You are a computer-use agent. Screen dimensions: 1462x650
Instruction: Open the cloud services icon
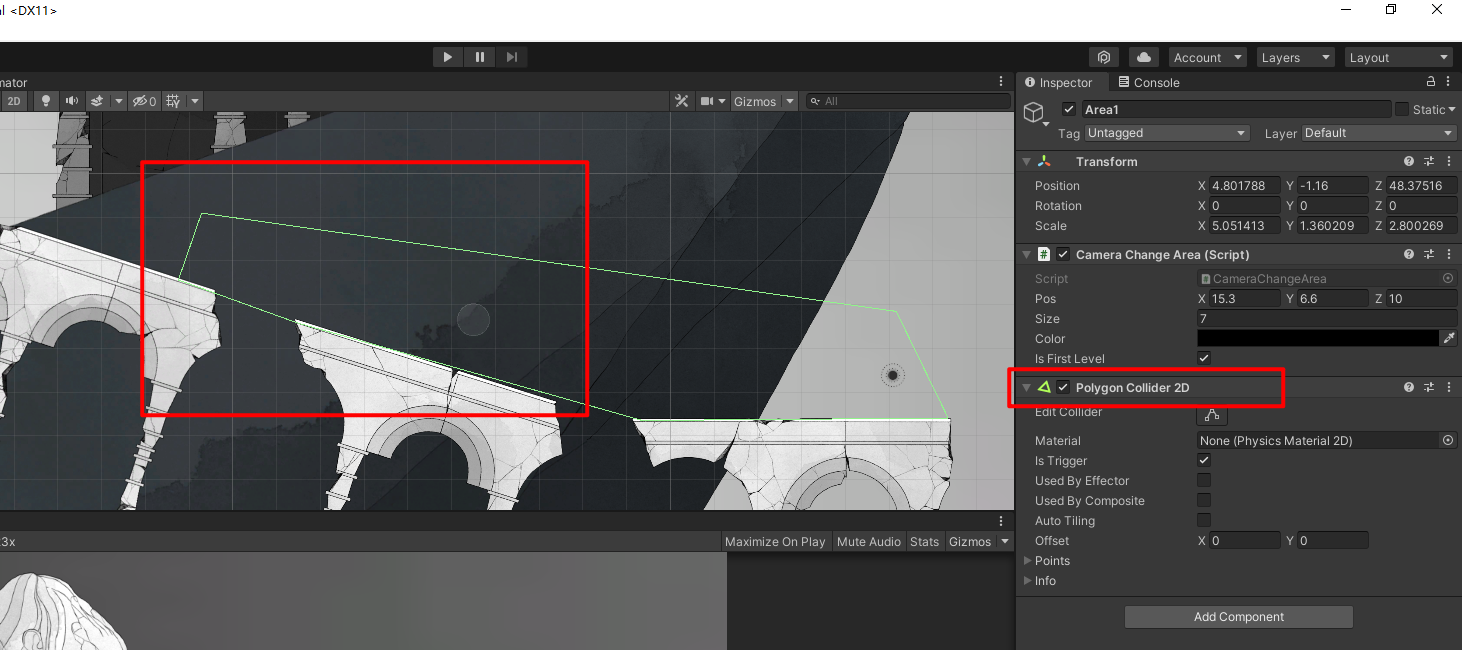[1144, 57]
